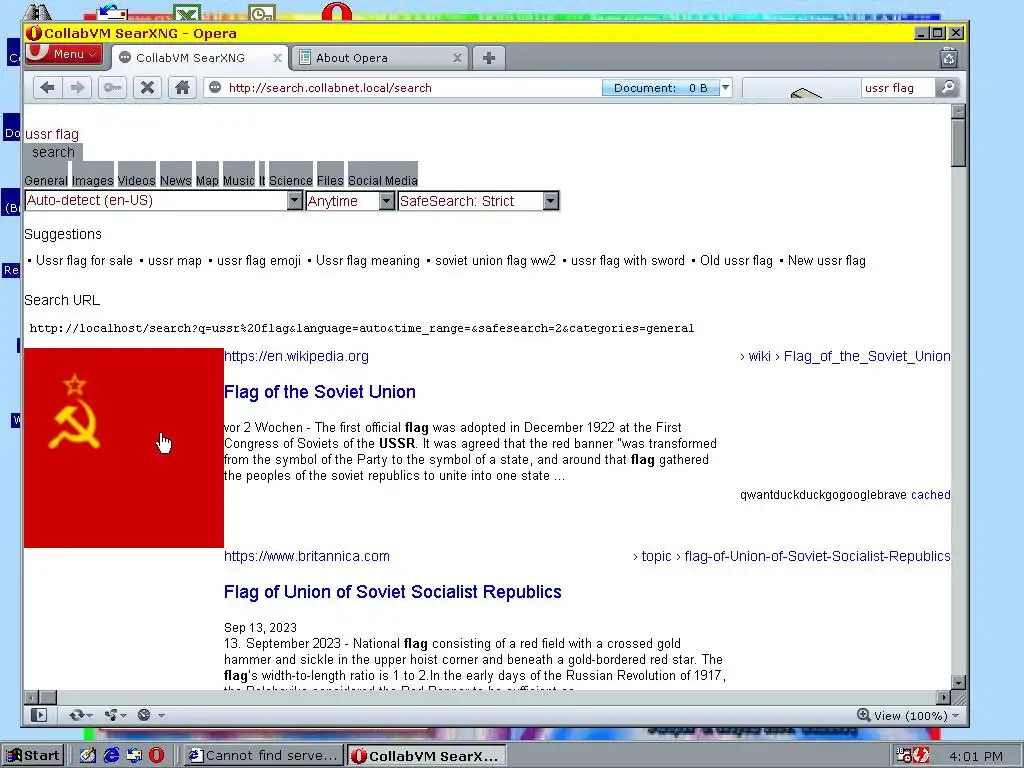1024x768 pixels.
Task: Expand the Opera Turbo dropdown arrow
Action: point(161,716)
